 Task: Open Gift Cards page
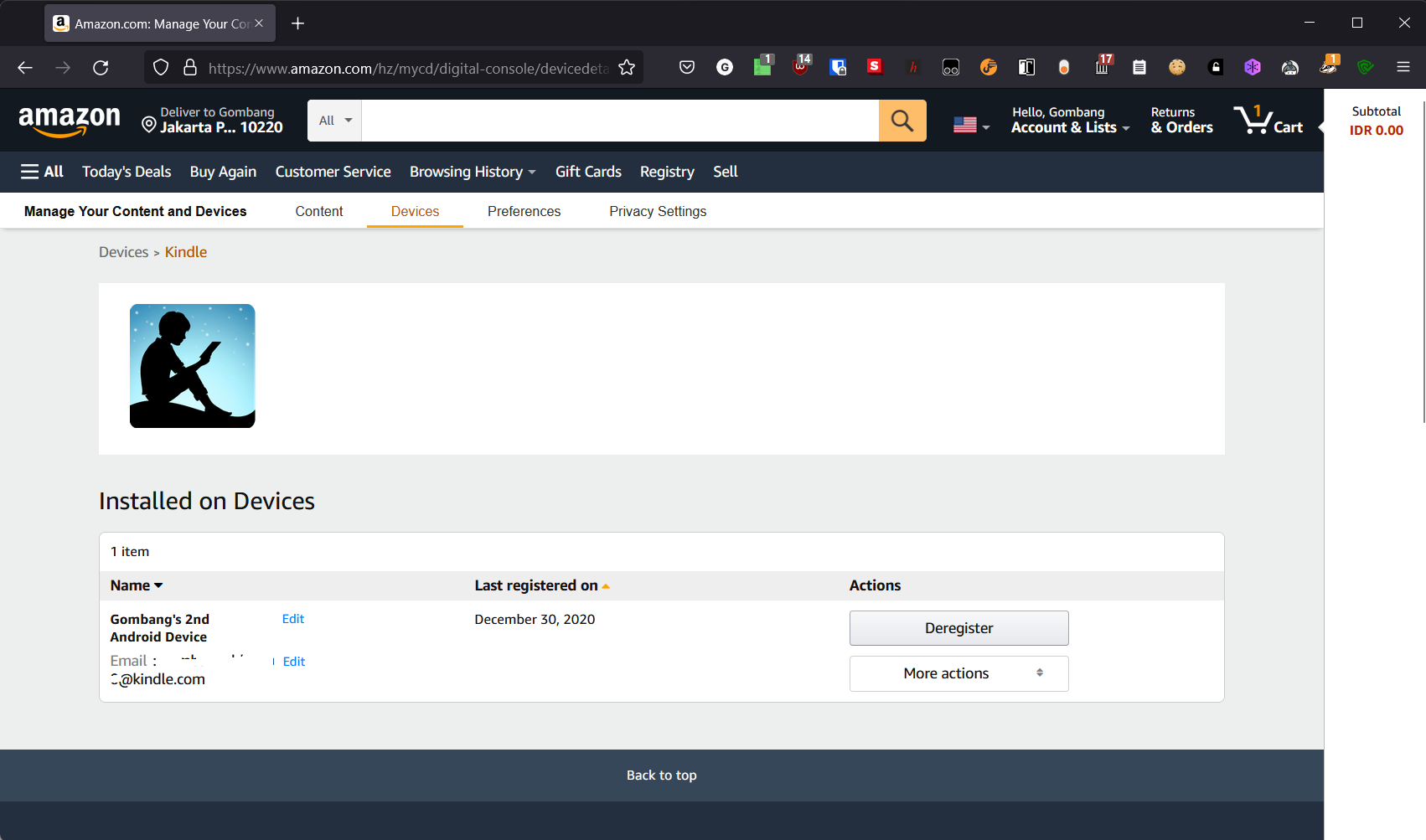coord(588,172)
